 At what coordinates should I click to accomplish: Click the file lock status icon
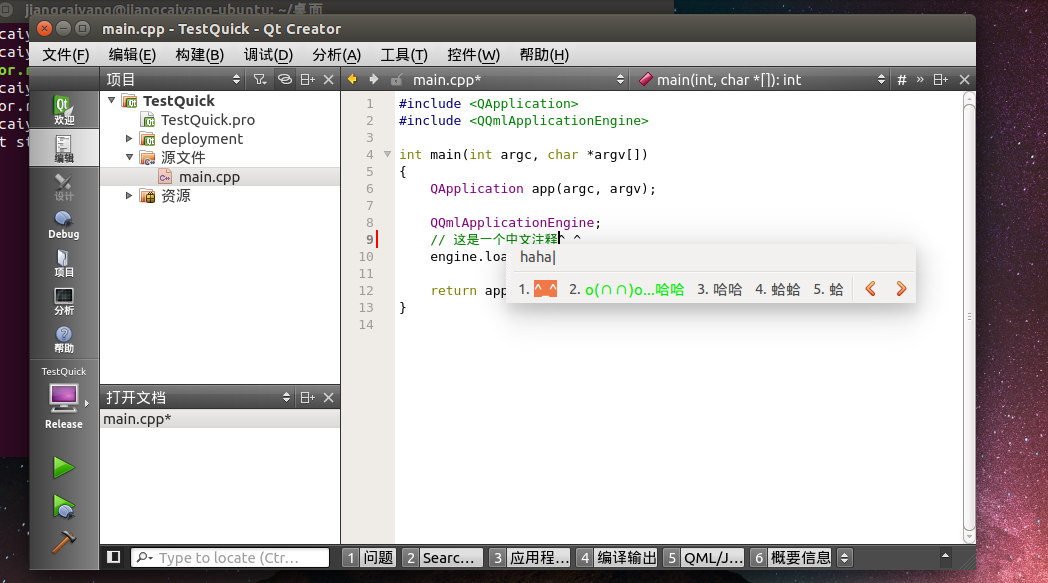click(x=396, y=80)
